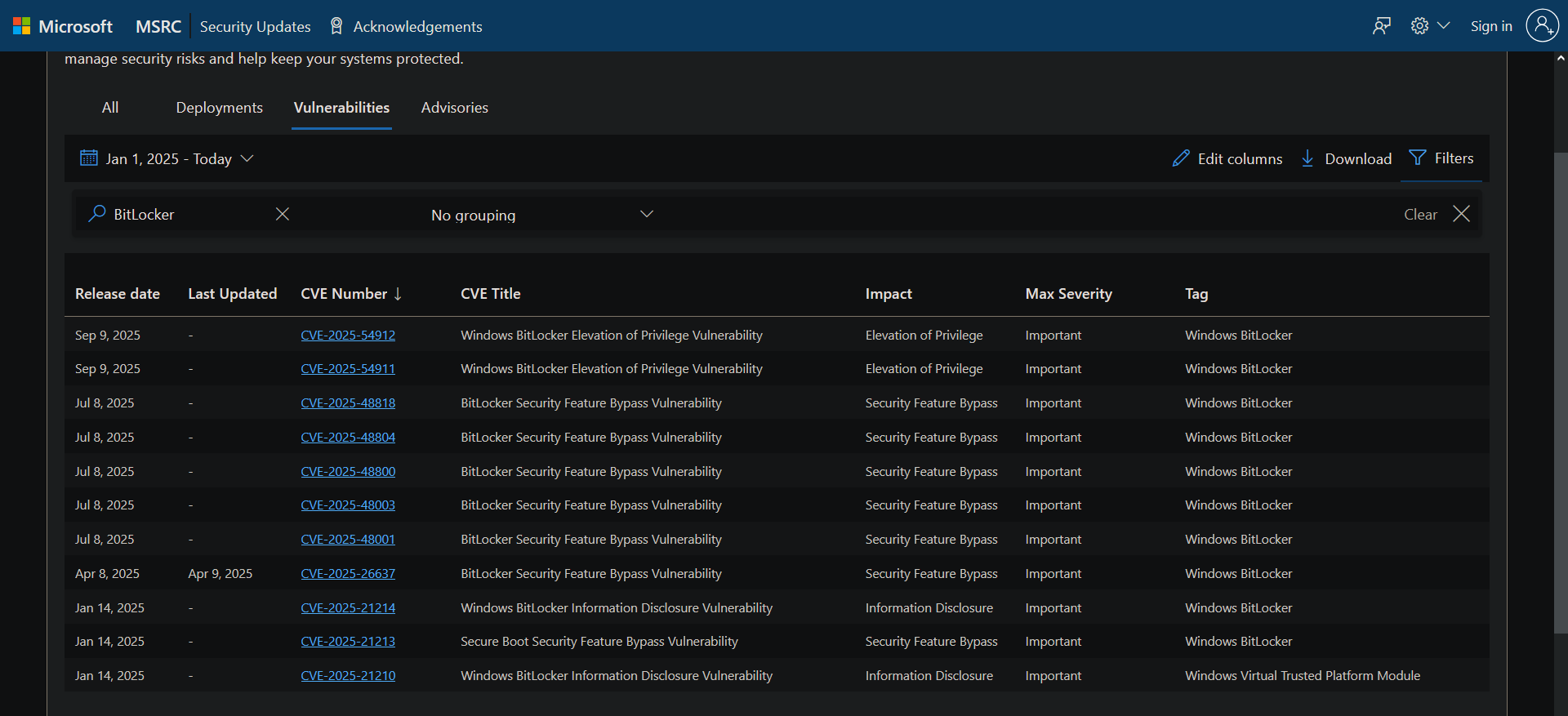Click Clear to reset all filters
This screenshot has height=716, width=1568.
coord(1420,215)
